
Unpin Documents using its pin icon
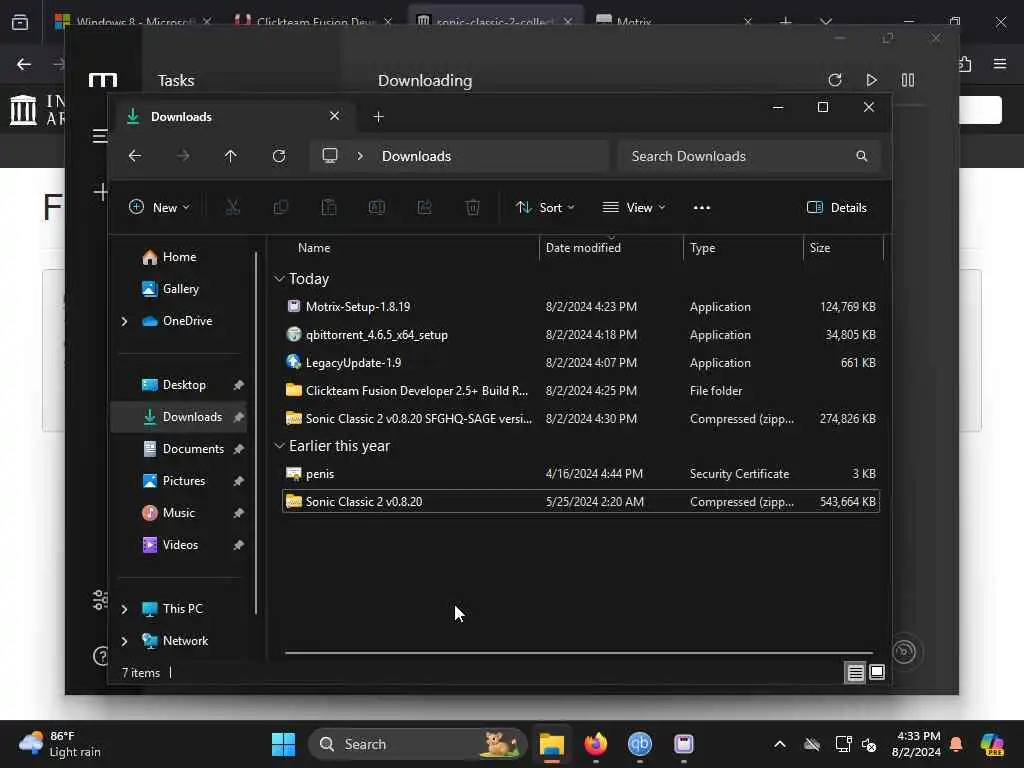tap(238, 449)
